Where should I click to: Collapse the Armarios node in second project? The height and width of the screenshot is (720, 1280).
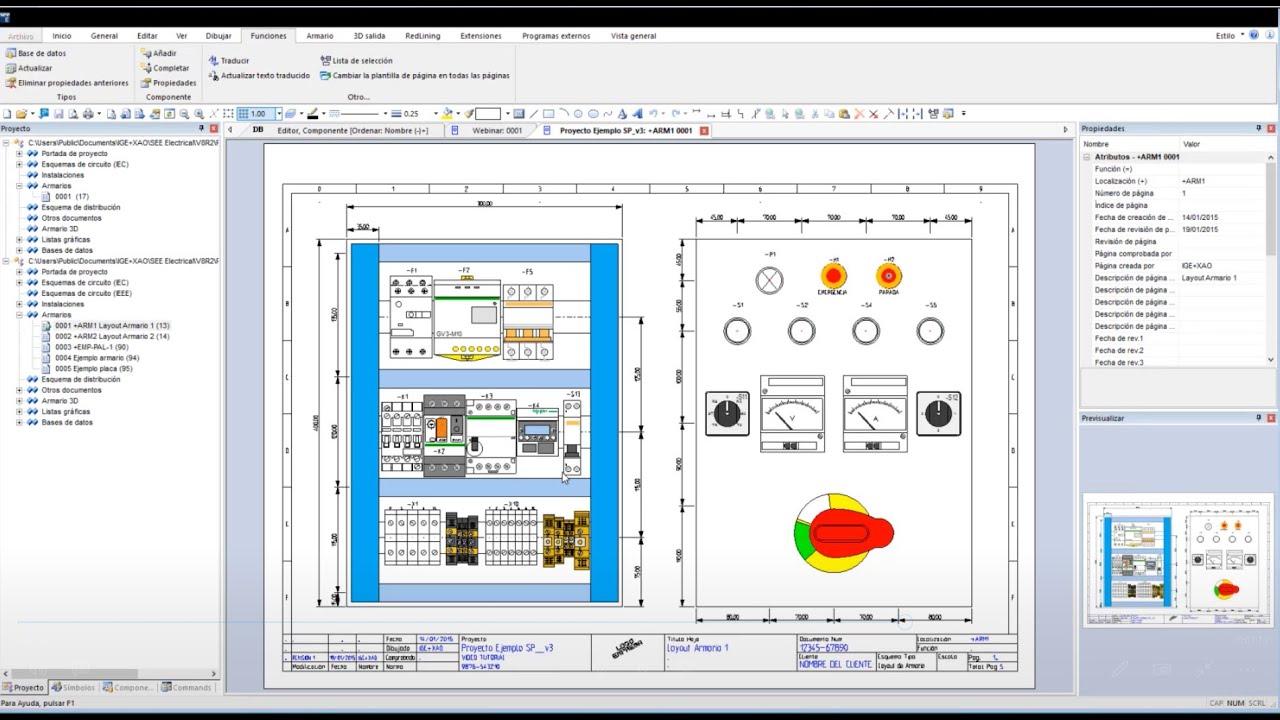coord(19,315)
